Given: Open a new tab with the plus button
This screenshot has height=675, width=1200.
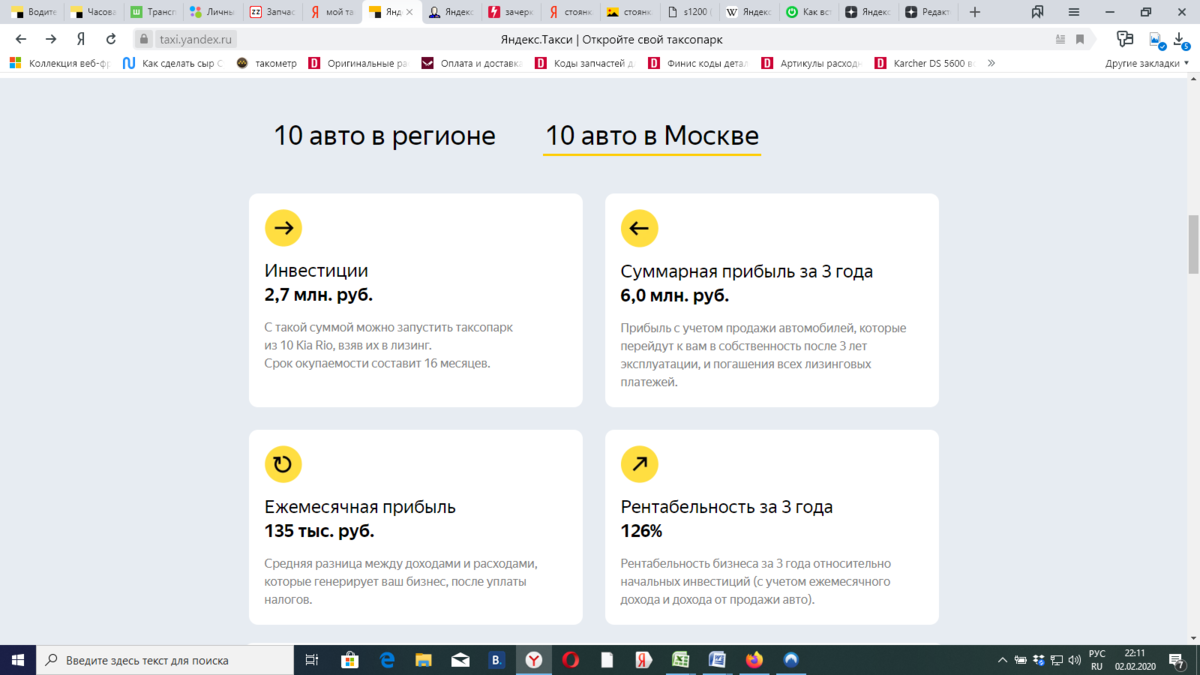Looking at the screenshot, I should (x=975, y=12).
